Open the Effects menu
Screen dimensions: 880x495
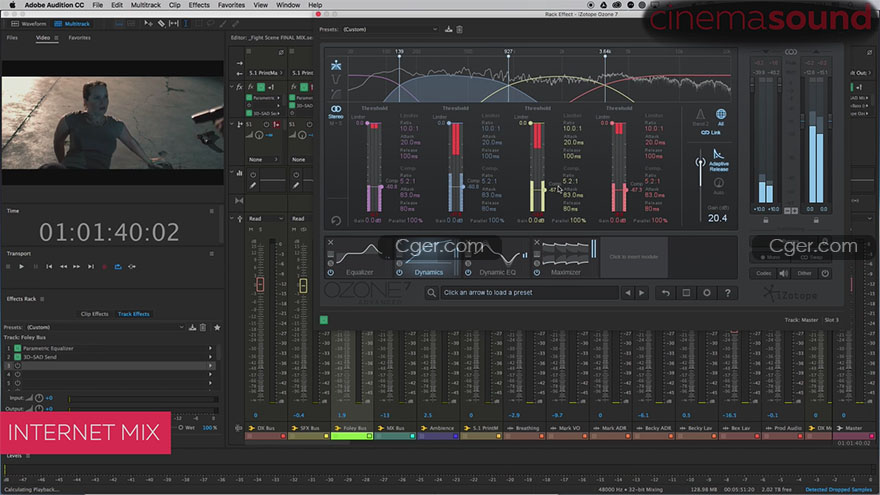(x=199, y=4)
